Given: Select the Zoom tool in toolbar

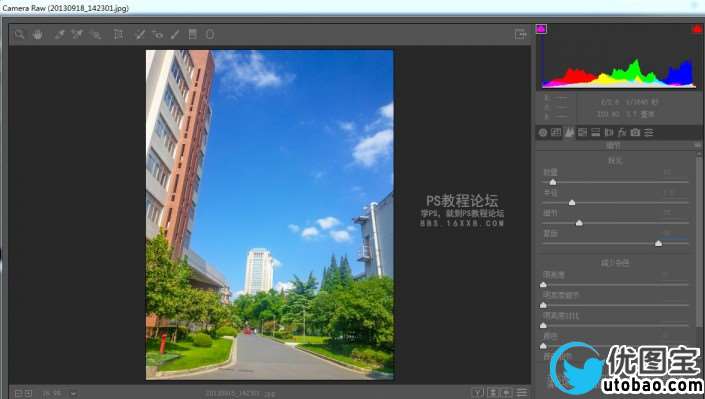Looking at the screenshot, I should [x=19, y=34].
